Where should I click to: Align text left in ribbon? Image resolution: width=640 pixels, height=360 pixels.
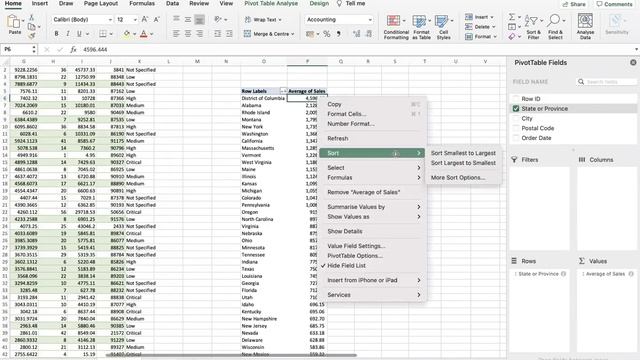176,34
